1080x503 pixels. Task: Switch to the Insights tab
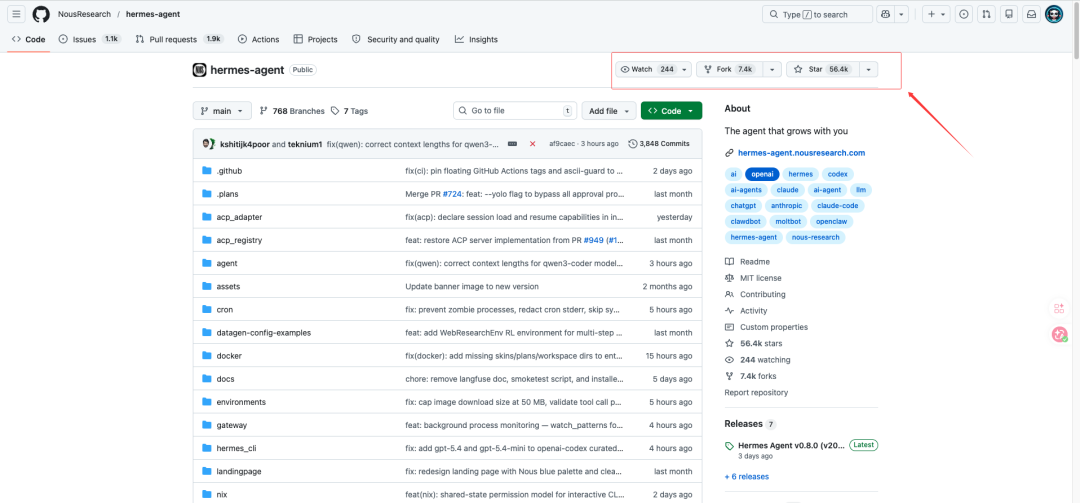pos(476,39)
